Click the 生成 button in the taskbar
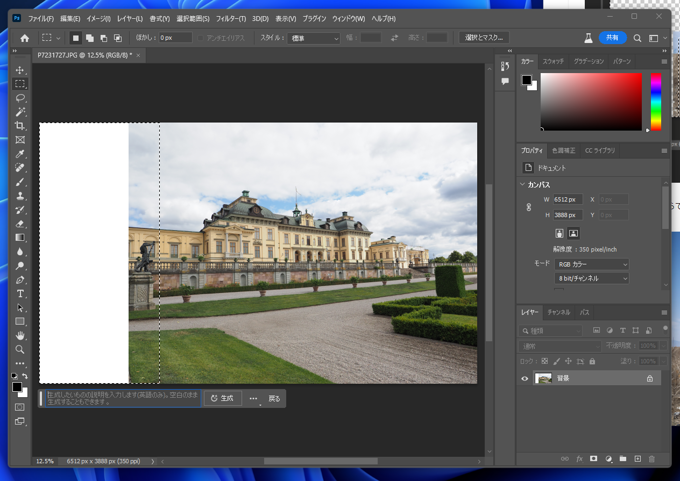This screenshot has height=481, width=680. coord(222,398)
